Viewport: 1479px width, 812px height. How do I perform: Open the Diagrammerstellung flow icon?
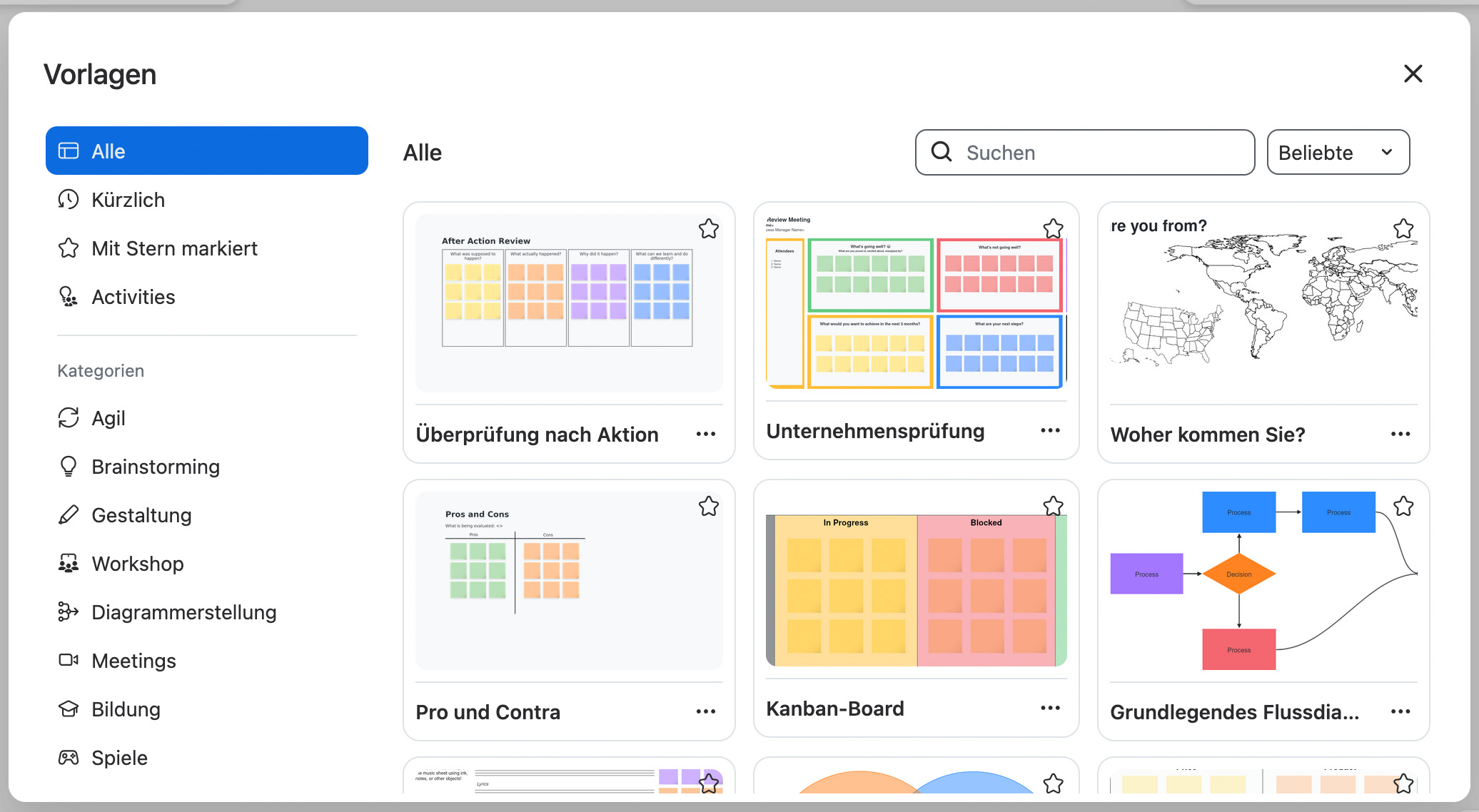click(69, 612)
